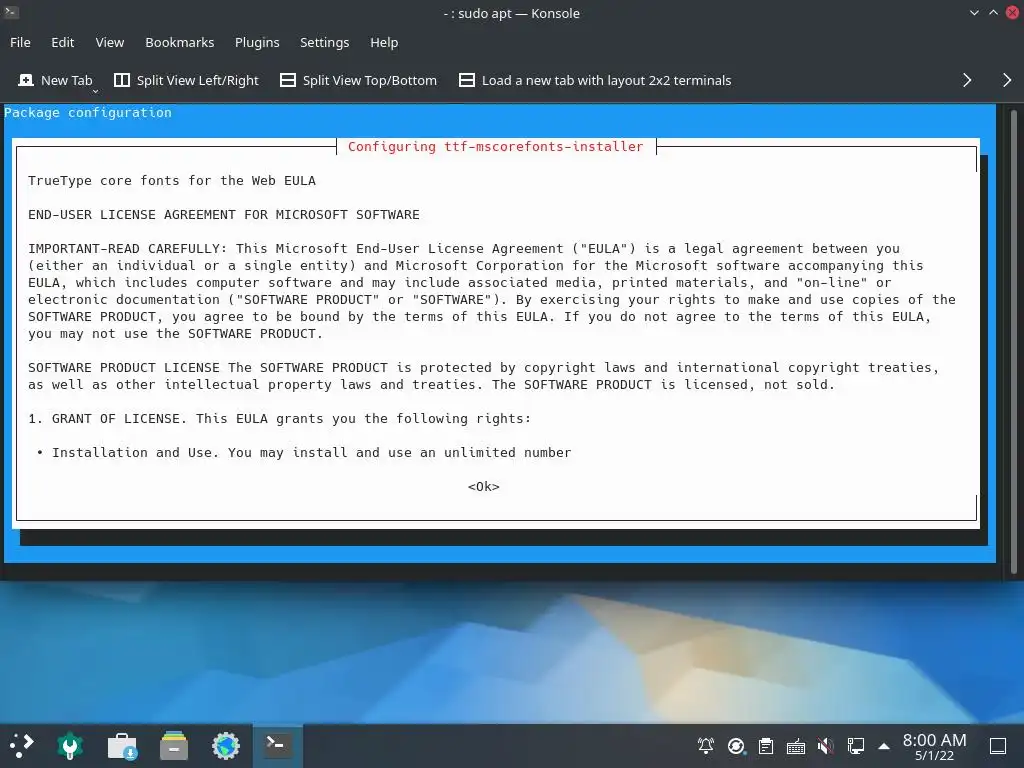The width and height of the screenshot is (1024, 768).
Task: Click Split View Top/Bottom
Action: 359,80
